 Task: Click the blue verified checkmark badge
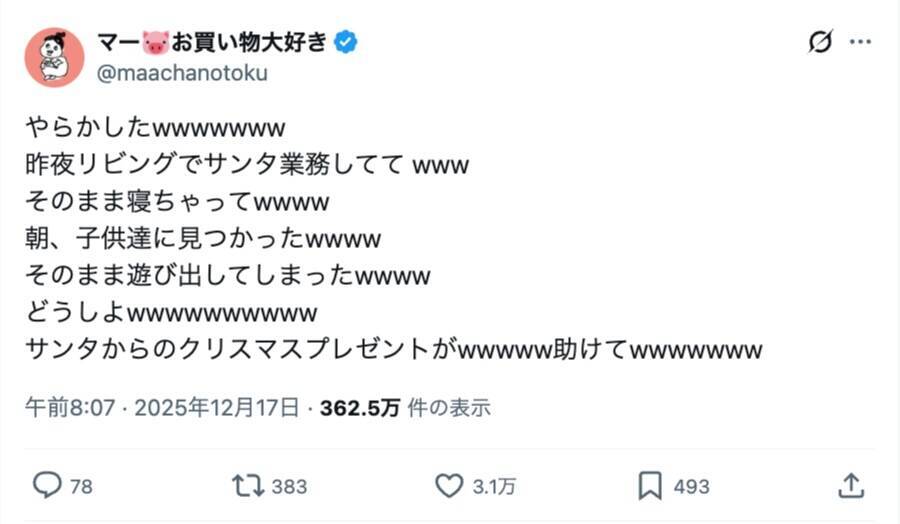(347, 42)
